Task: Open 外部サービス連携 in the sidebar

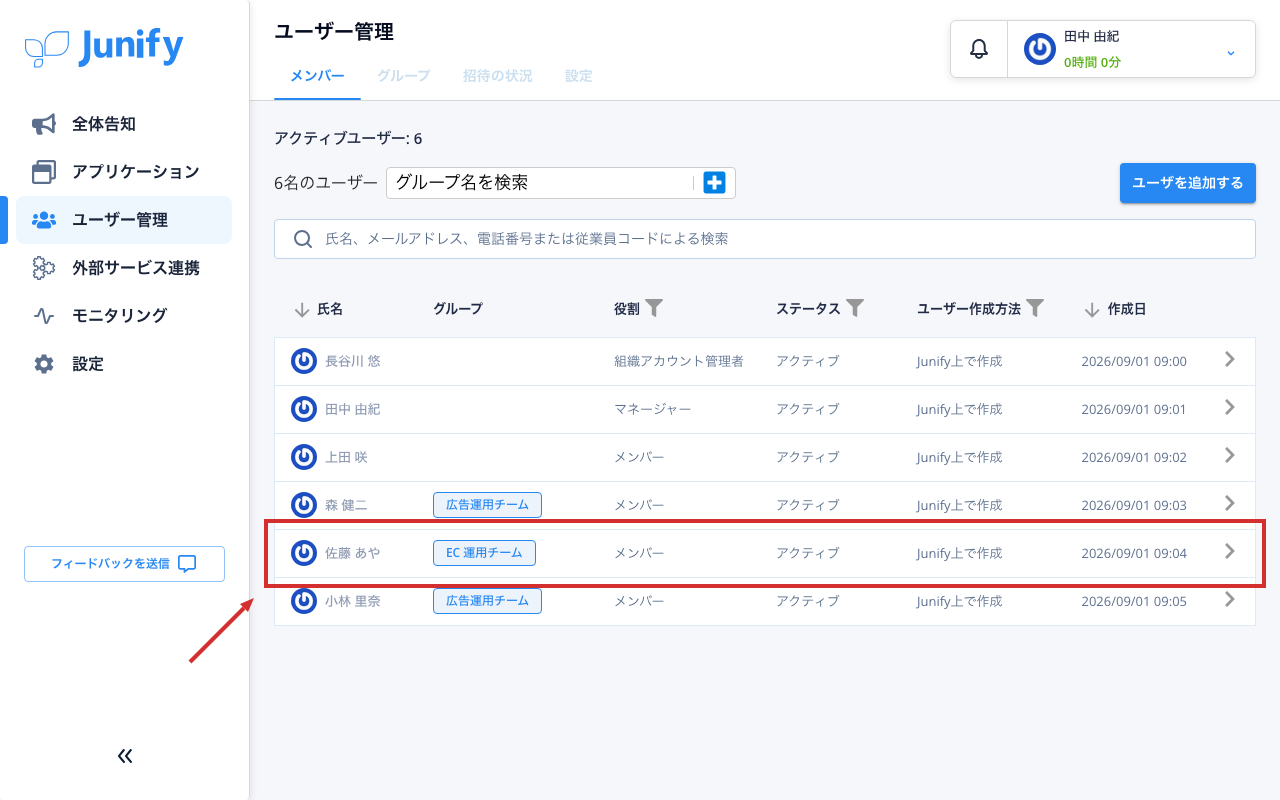Action: pos(124,268)
